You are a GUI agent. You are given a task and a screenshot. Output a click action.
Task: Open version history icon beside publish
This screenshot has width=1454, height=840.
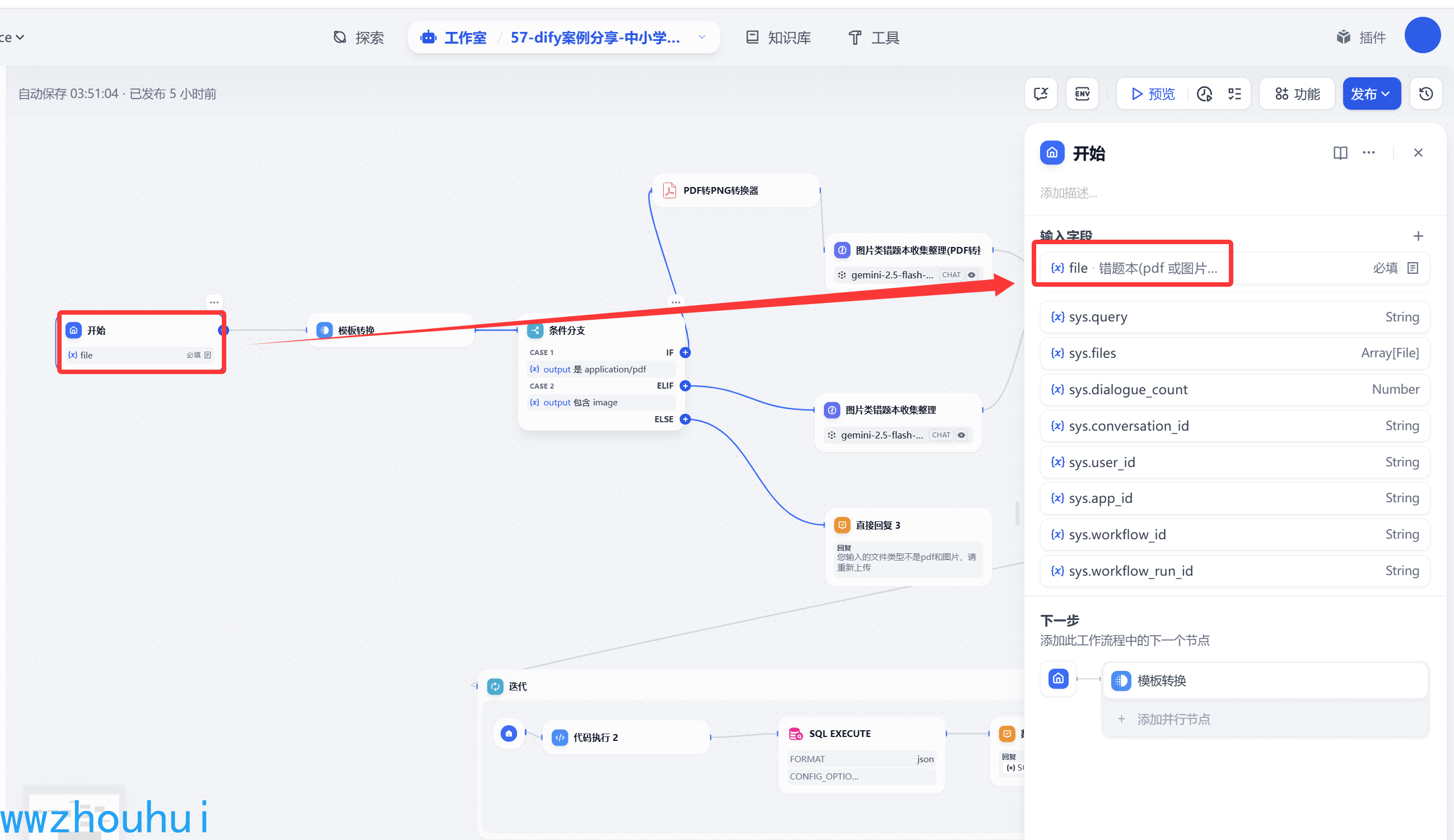1426,94
